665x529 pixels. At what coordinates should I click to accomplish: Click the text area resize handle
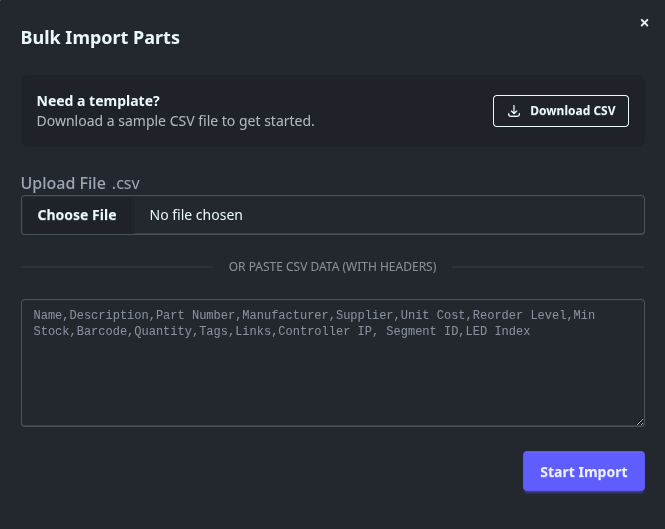(x=639, y=421)
